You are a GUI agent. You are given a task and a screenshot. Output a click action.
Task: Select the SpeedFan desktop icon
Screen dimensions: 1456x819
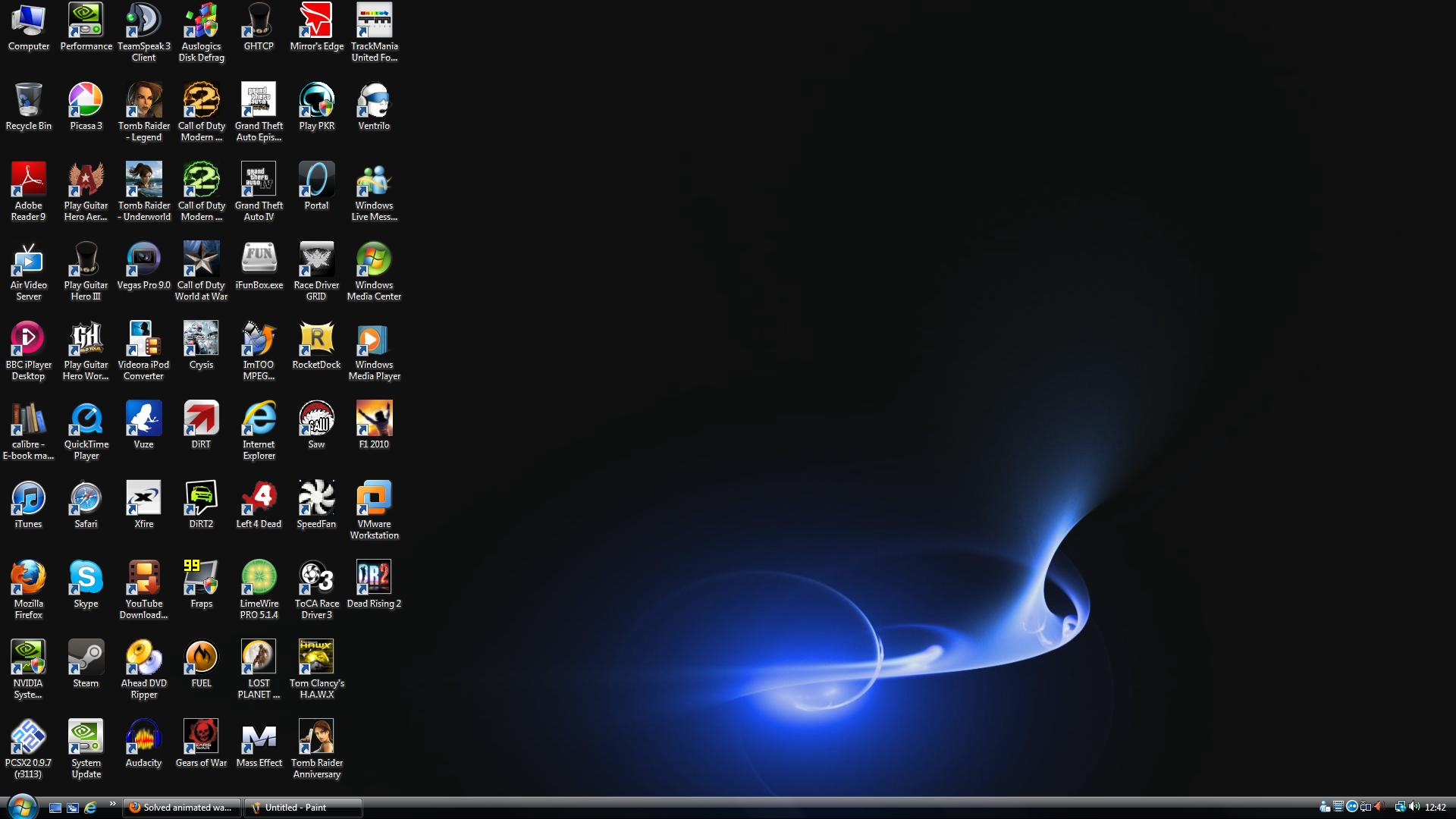point(316,498)
